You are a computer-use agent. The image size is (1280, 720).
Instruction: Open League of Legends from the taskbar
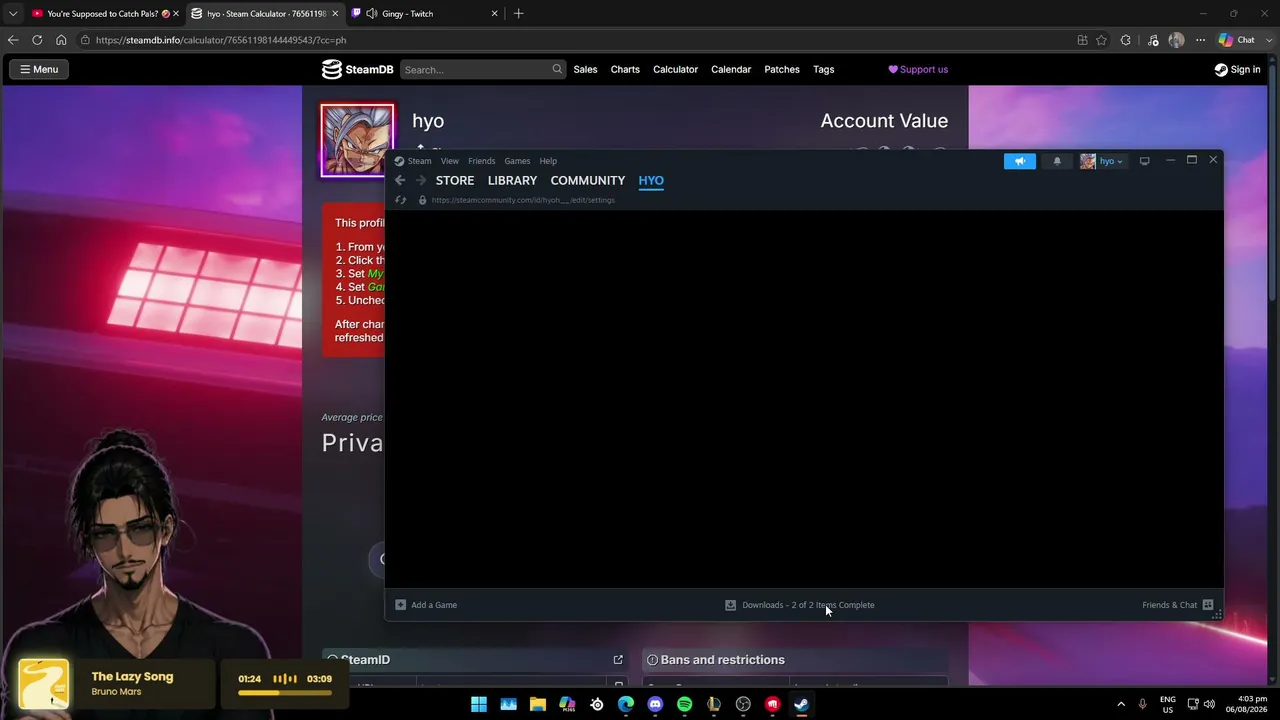tap(714, 704)
